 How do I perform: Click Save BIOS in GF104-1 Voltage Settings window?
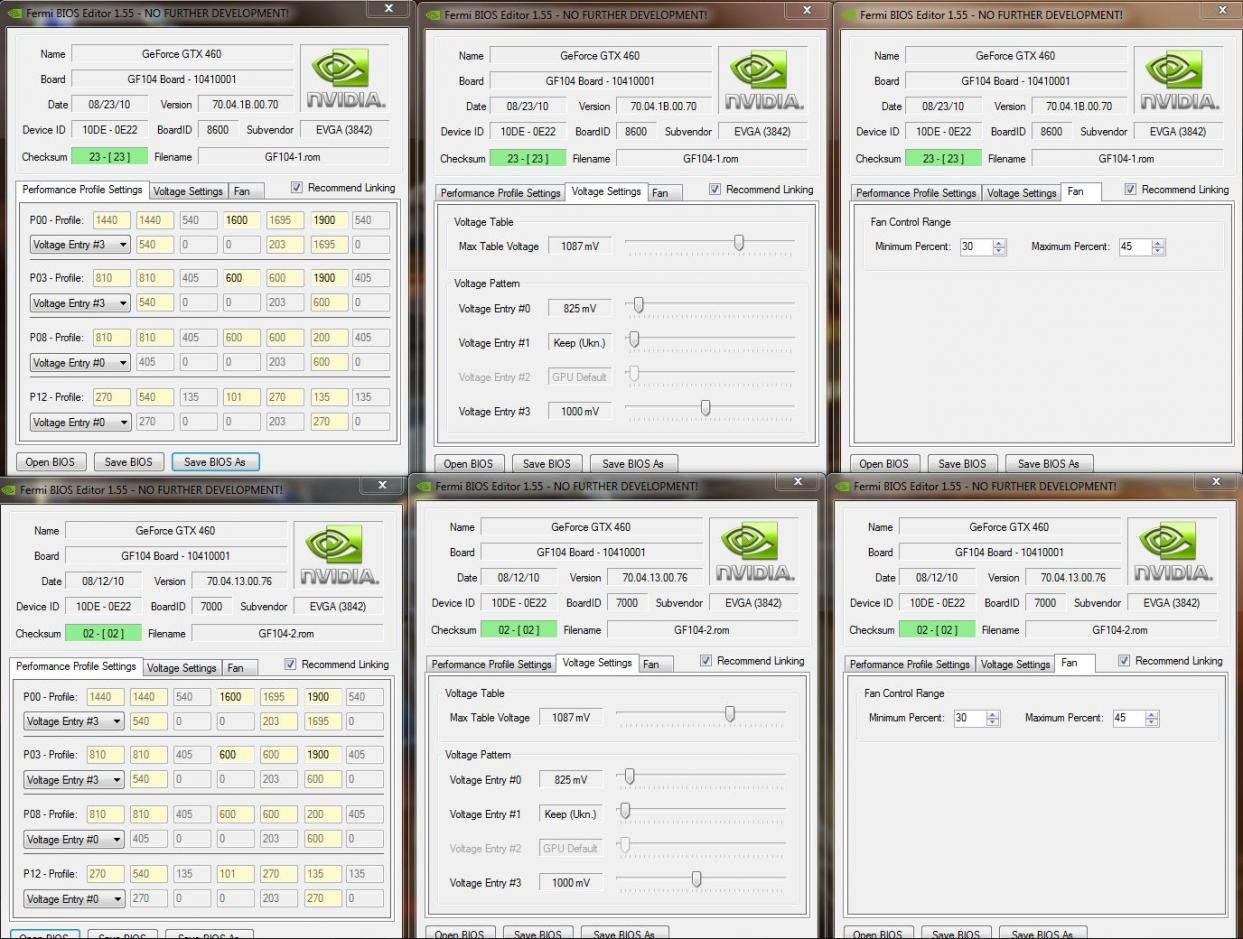click(x=547, y=464)
